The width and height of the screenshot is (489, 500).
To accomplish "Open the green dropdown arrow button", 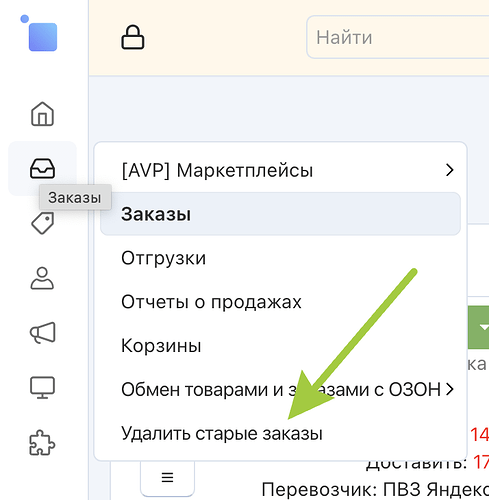I will [x=479, y=327].
